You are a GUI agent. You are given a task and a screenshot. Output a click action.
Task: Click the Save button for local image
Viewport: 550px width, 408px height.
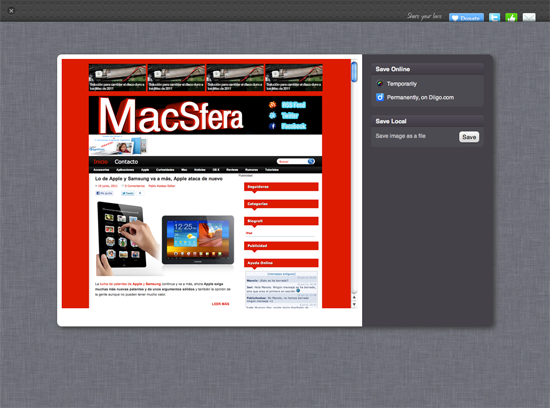(469, 137)
